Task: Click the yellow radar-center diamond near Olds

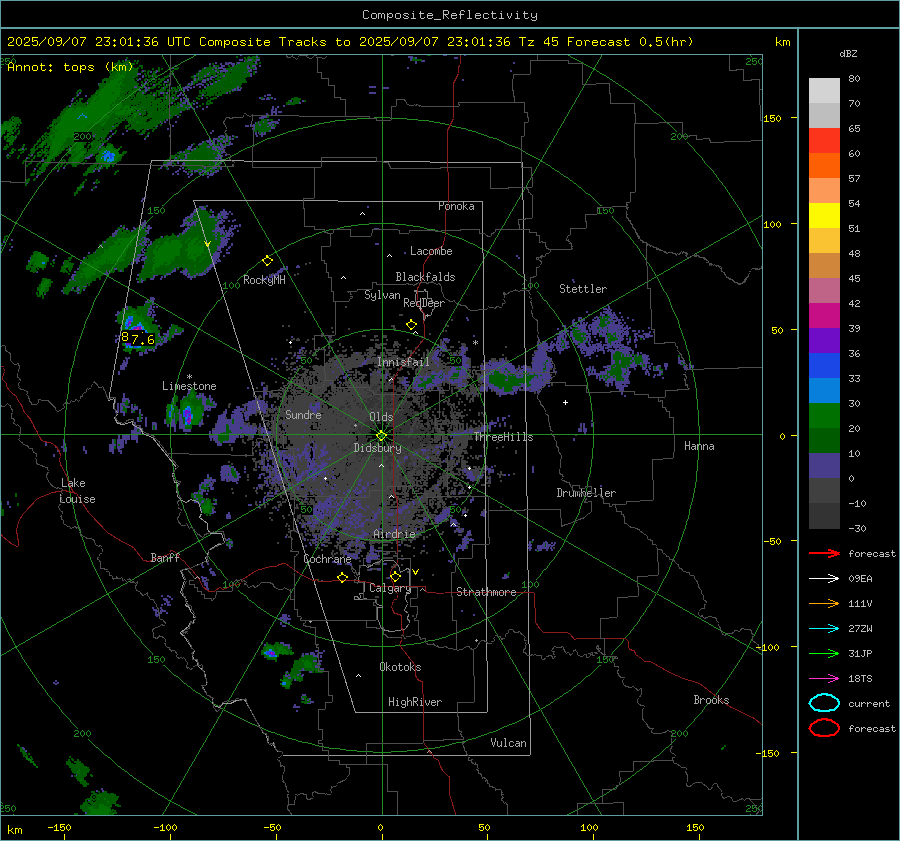Action: [381, 436]
